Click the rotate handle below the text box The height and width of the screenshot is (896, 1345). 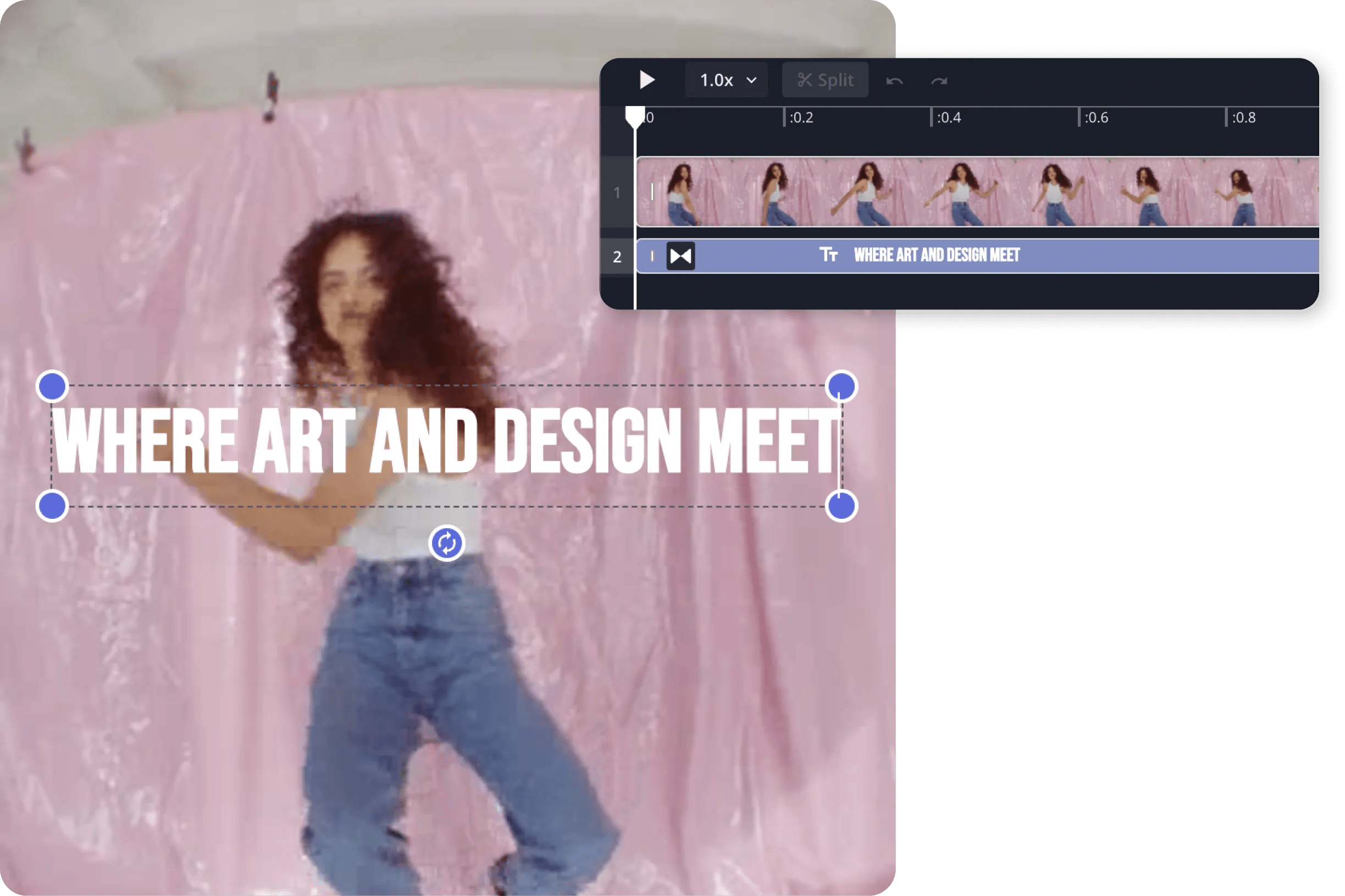pos(446,543)
